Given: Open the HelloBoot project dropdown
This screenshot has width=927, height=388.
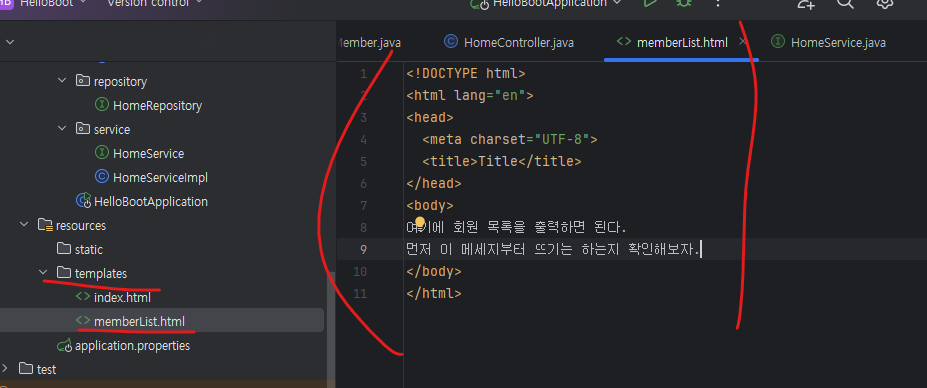Looking at the screenshot, I should pos(53,3).
